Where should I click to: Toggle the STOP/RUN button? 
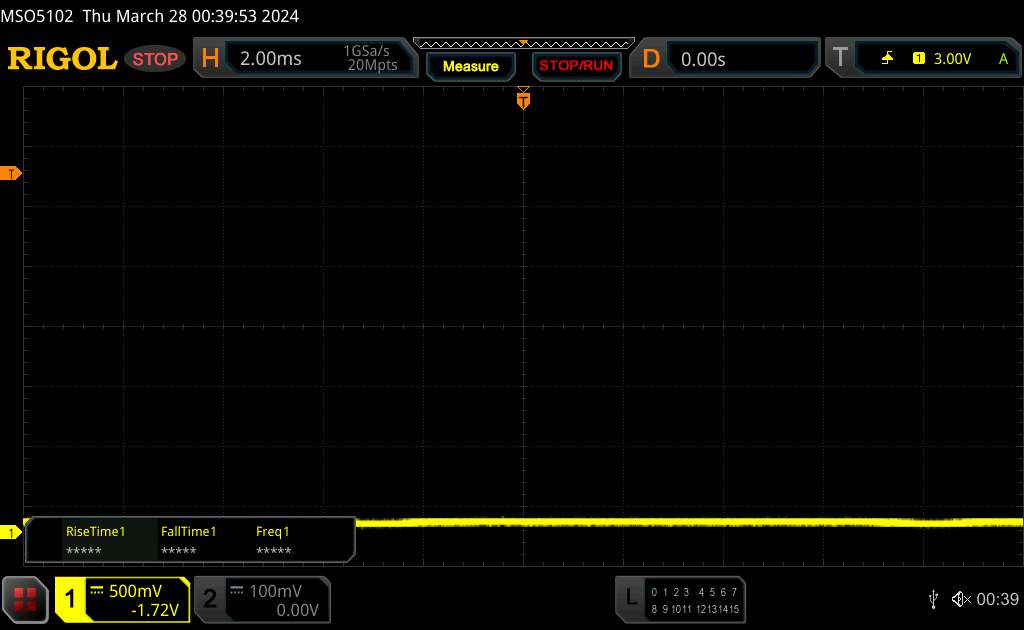tap(576, 66)
